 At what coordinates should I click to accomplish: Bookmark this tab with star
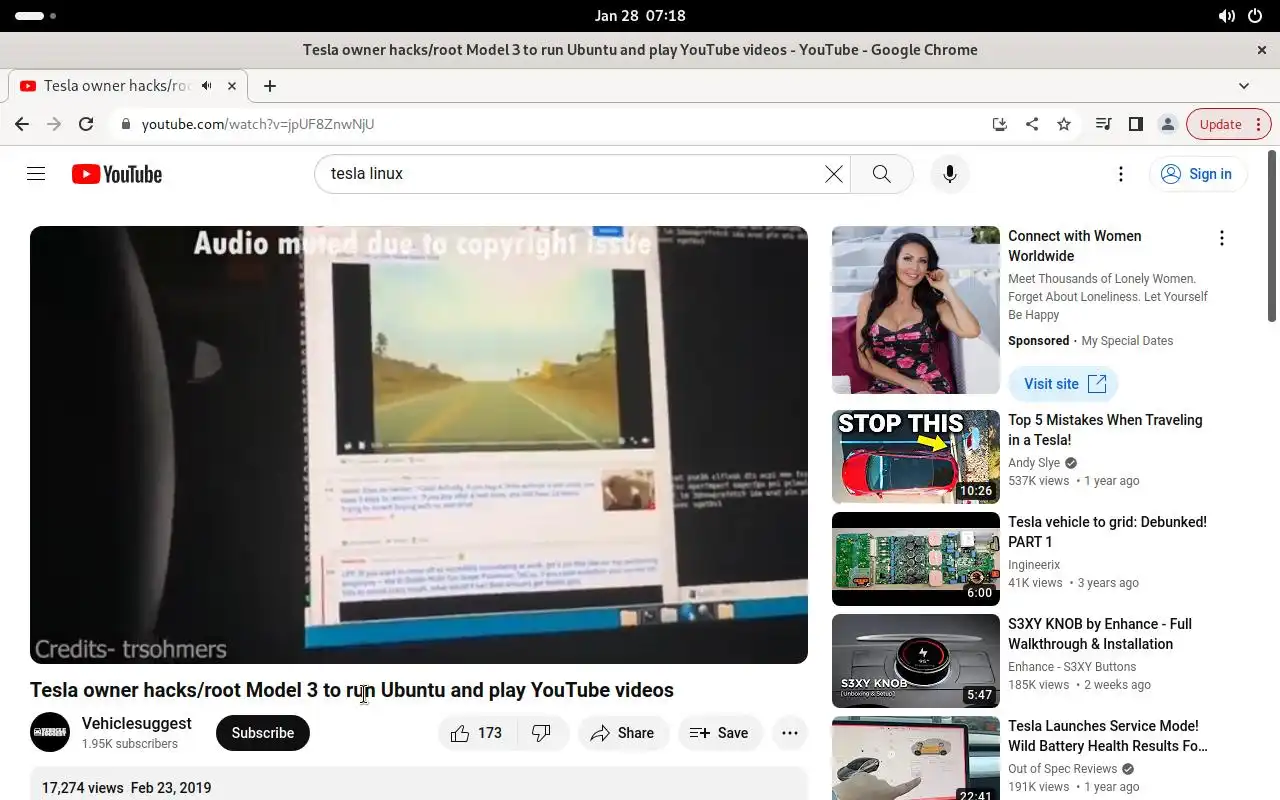[x=1064, y=124]
